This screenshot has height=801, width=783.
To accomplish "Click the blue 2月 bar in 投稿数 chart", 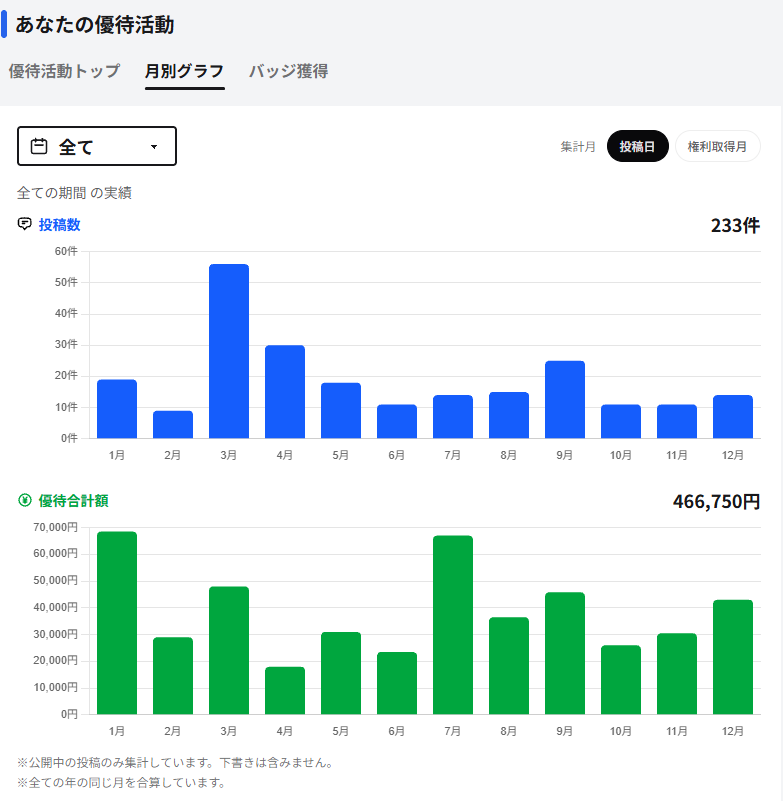I will pos(173,425).
